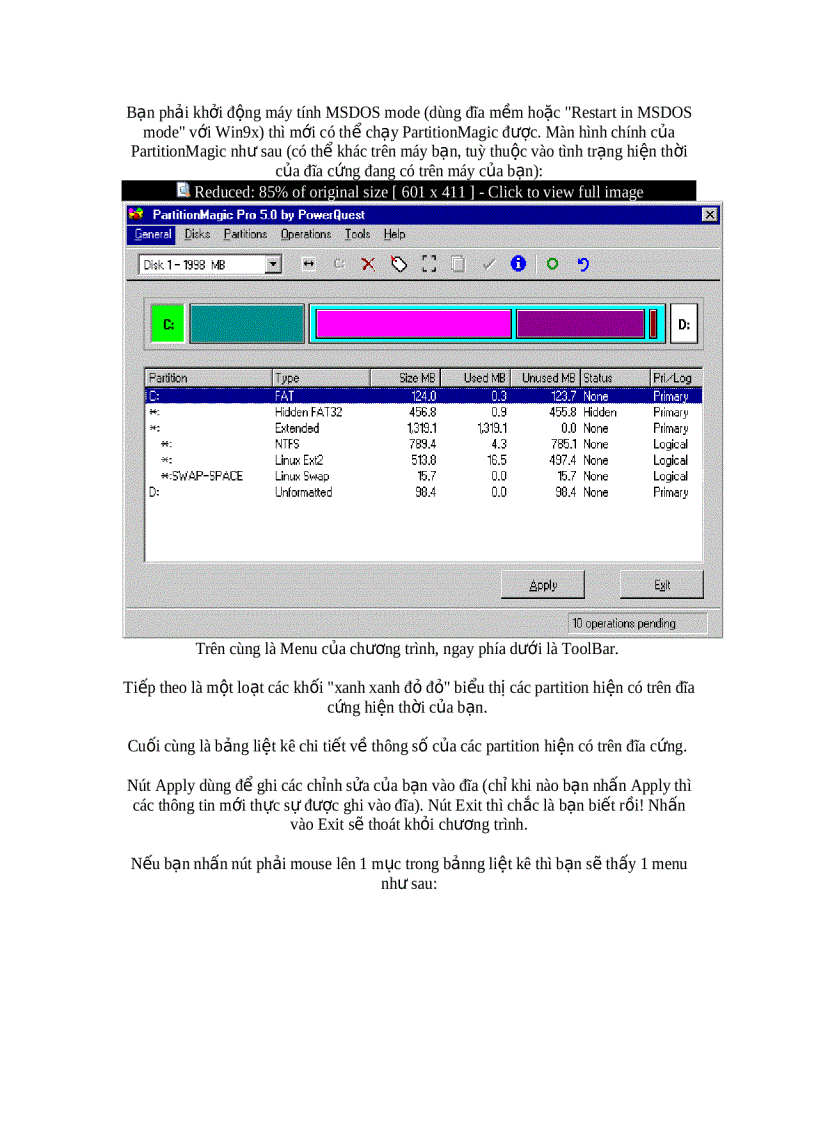The image size is (816, 1123).
Task: Open the Tools menu
Action: pyautogui.click(x=357, y=234)
